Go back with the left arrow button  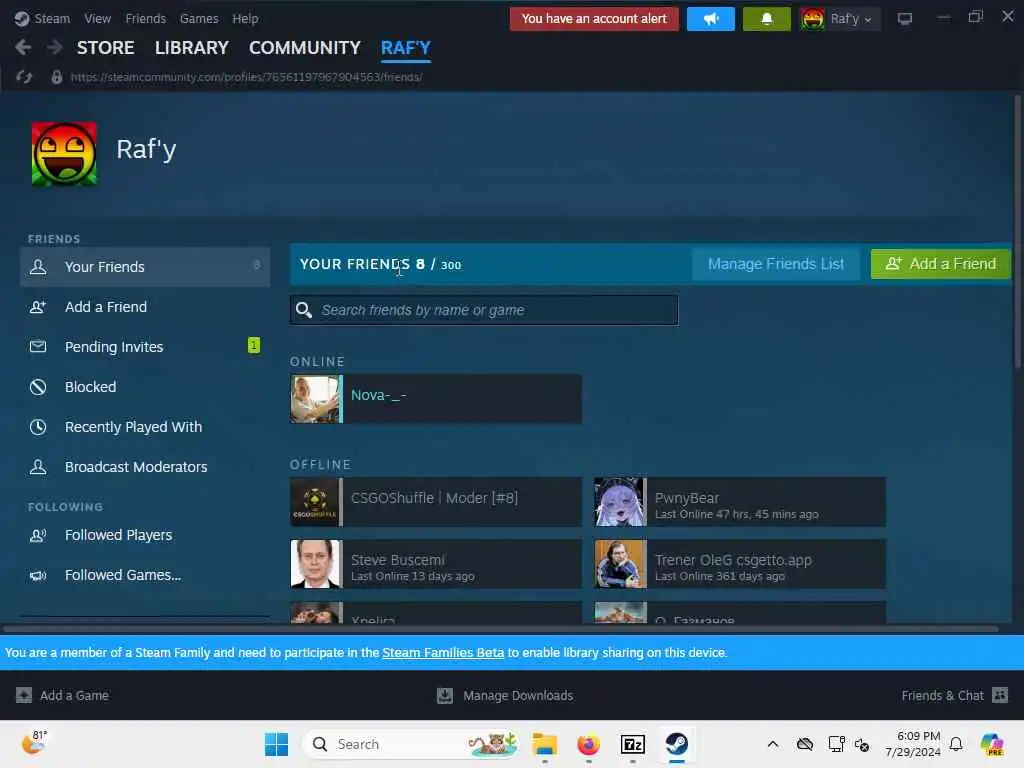[24, 47]
